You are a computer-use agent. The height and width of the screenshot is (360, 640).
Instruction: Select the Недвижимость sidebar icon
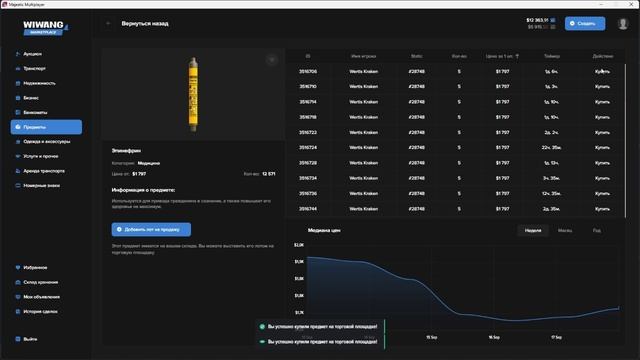pyautogui.click(x=18, y=83)
